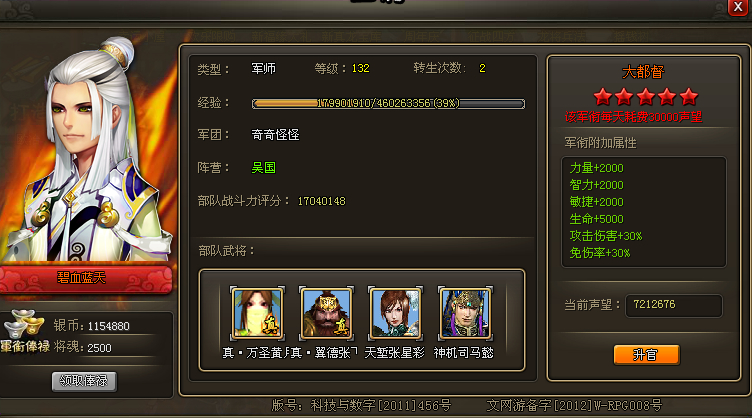Screen dimensions: 752x418
Task: Select the 真·翼德张飞 general portrait
Action: pyautogui.click(x=326, y=313)
